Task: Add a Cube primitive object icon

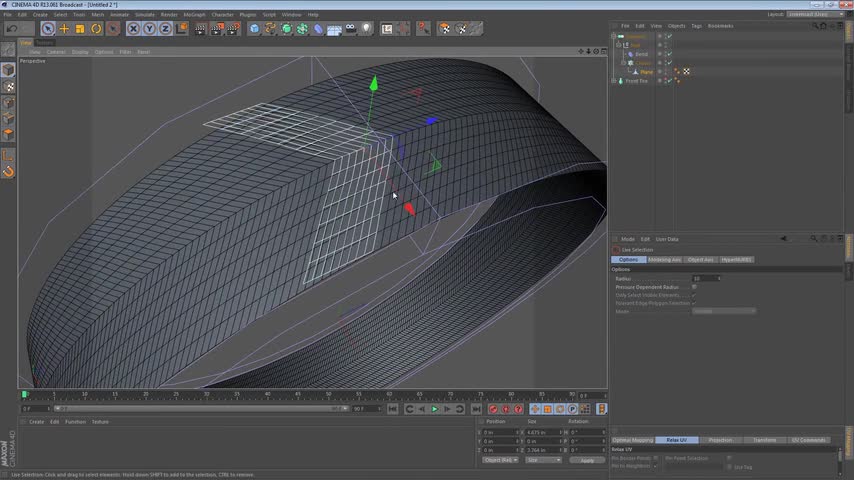Action: tap(255, 29)
